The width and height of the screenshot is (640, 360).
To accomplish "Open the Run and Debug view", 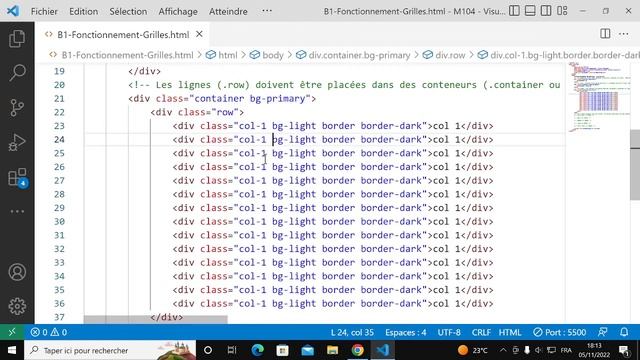I will pyautogui.click(x=17, y=142).
